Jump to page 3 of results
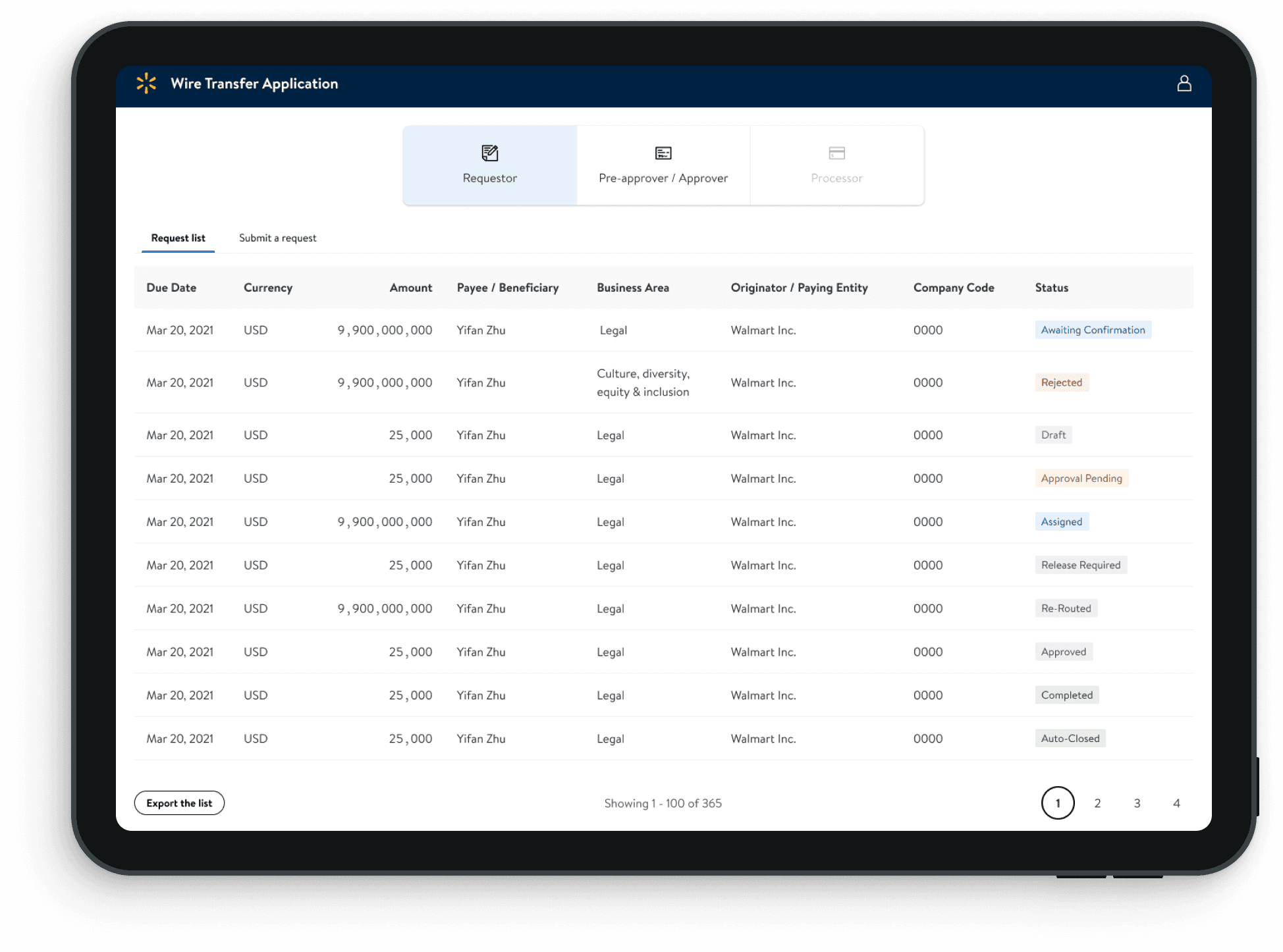 [1137, 803]
